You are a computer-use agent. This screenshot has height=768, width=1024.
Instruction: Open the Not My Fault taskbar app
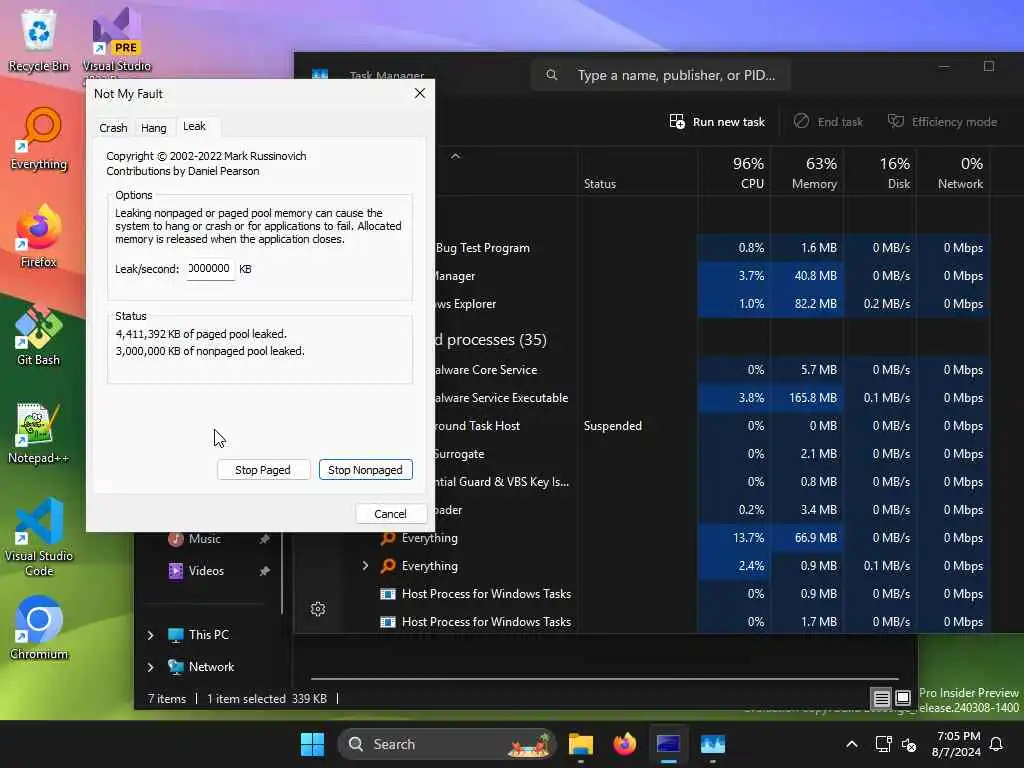point(668,744)
